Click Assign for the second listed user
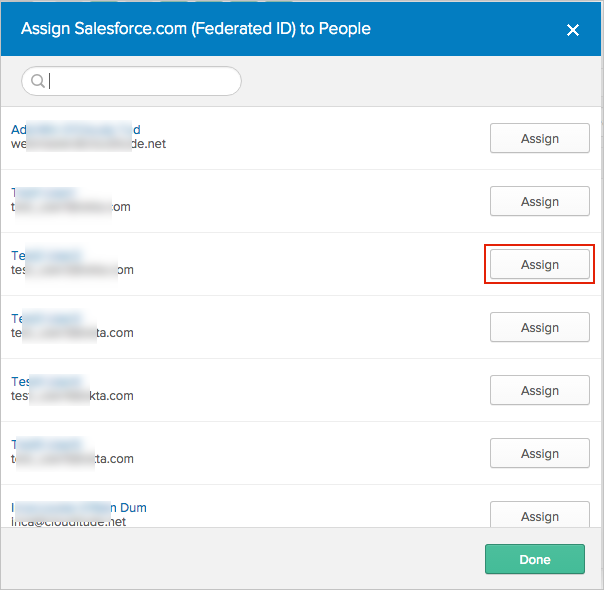Image resolution: width=604 pixels, height=590 pixels. click(539, 202)
